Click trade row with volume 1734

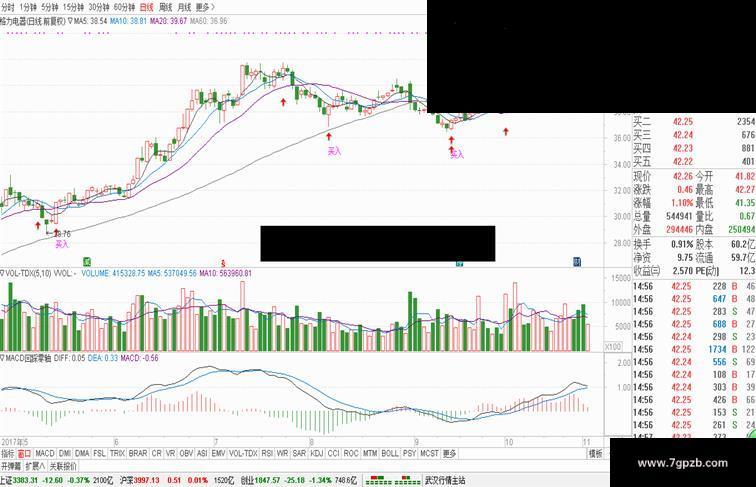tap(694, 349)
